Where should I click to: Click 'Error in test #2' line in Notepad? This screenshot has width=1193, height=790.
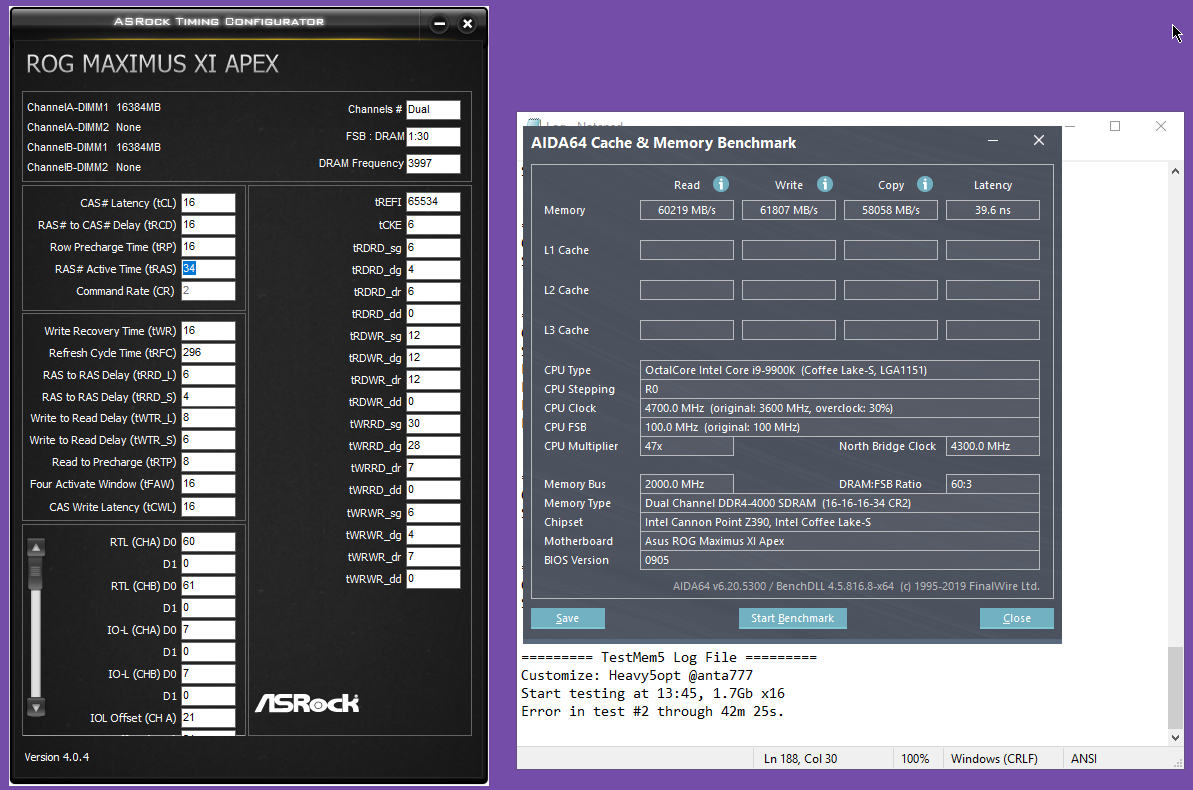click(653, 712)
